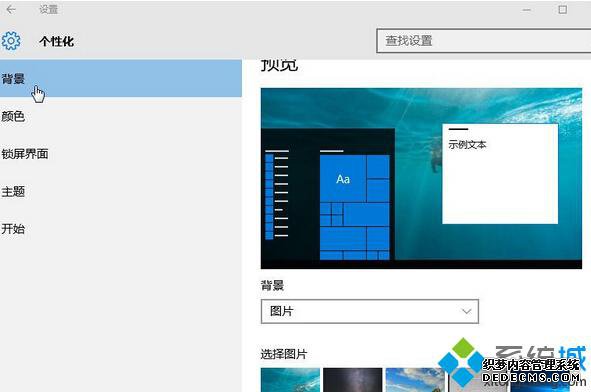Go to the 主题 section

[121, 191]
